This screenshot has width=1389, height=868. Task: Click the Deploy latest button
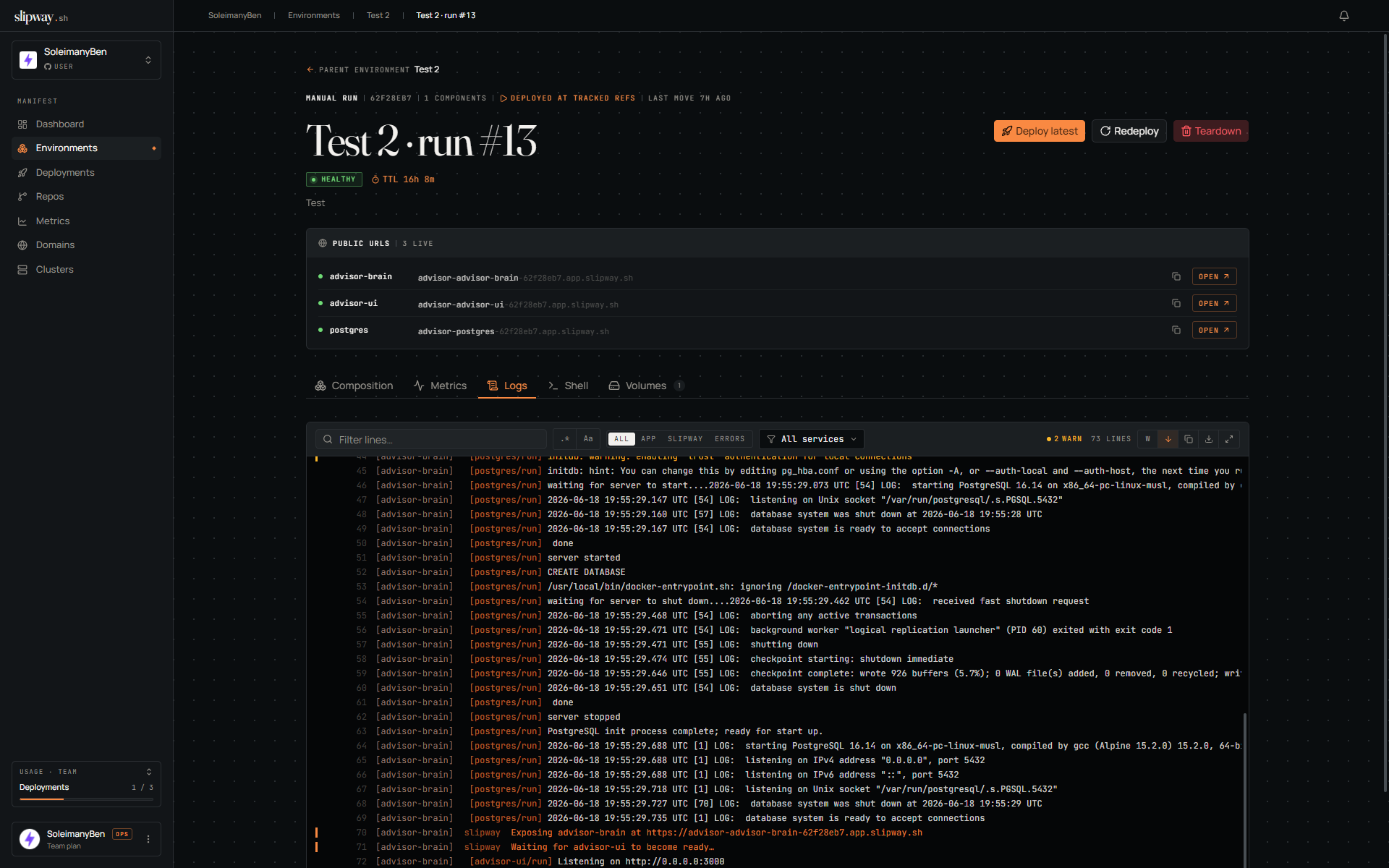pos(1040,131)
